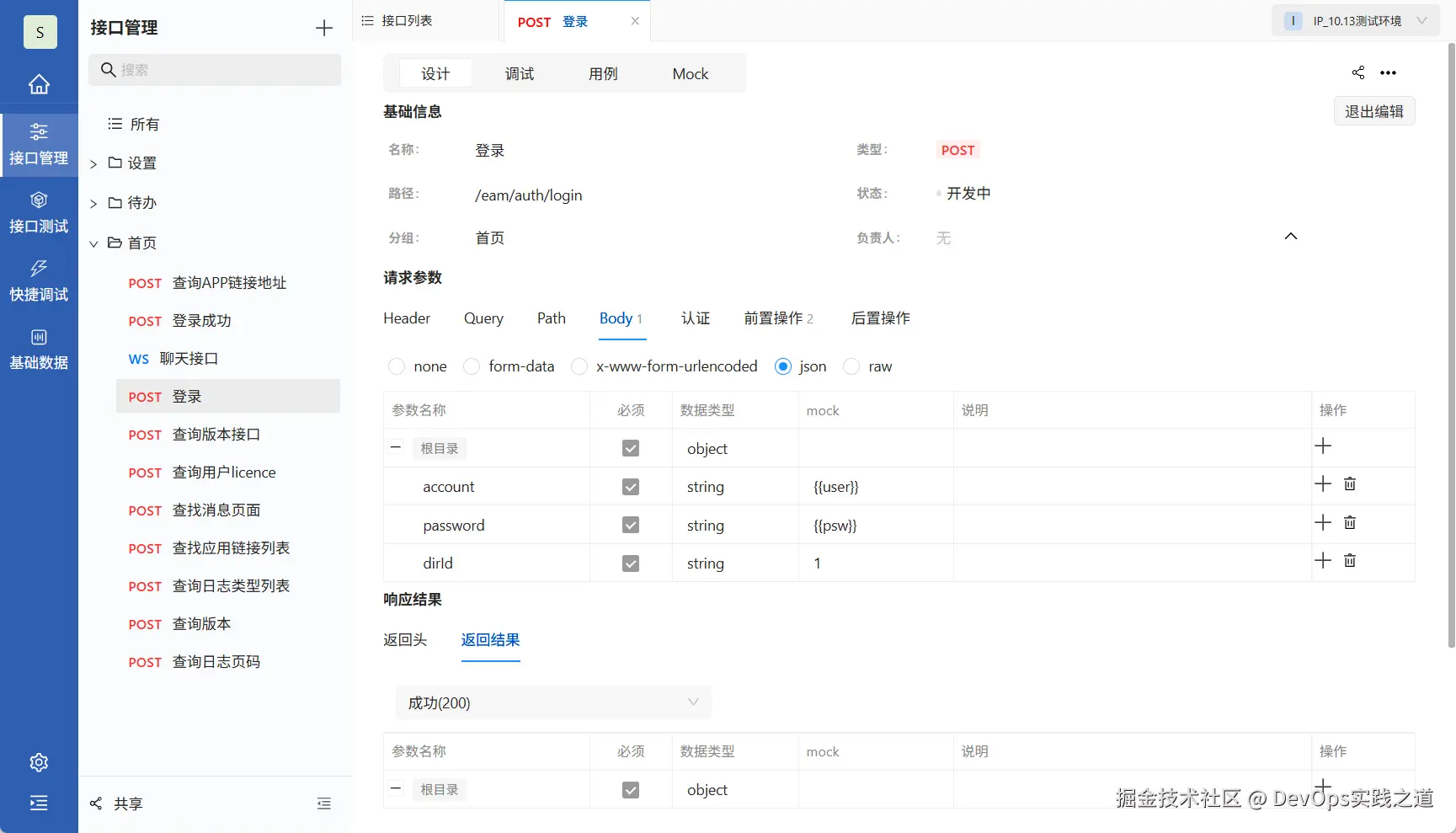The height and width of the screenshot is (833, 1456).
Task: Open the 后置操作 tab
Action: [x=881, y=318]
